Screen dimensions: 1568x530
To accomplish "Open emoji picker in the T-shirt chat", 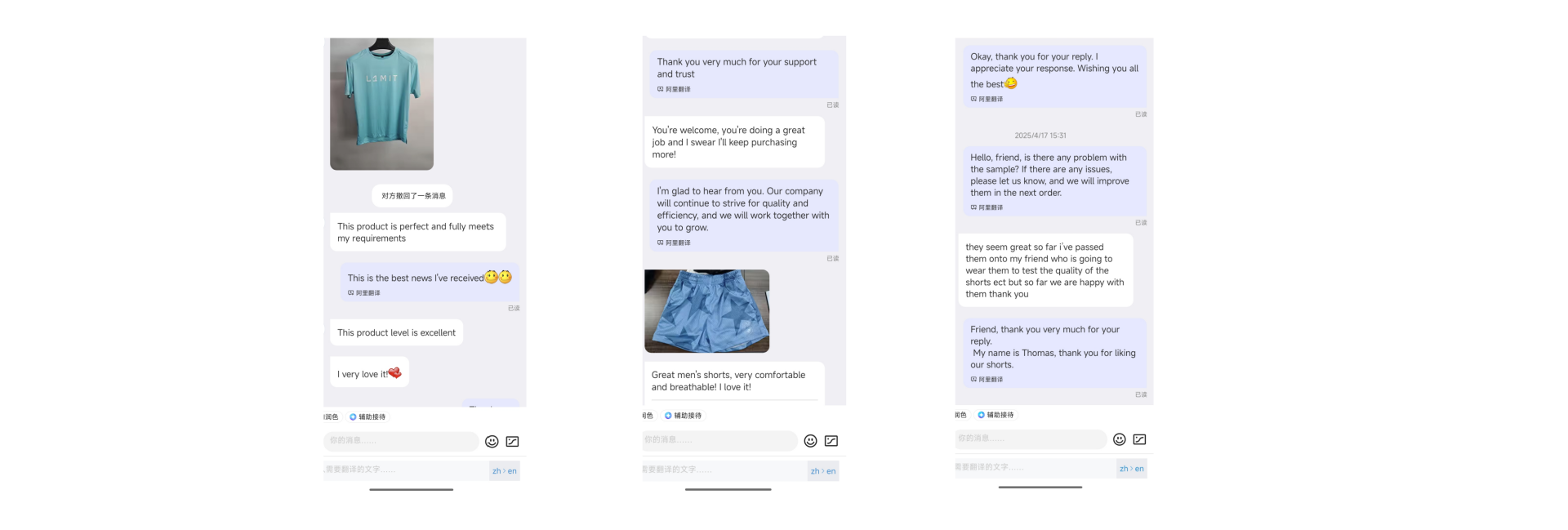I will click(x=492, y=442).
